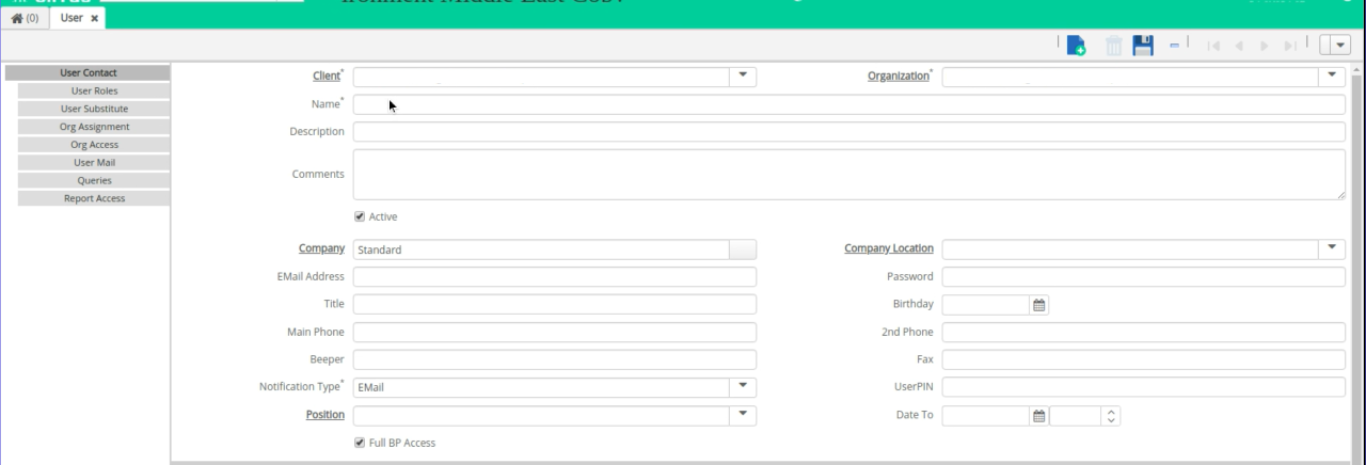Switch to the User Roles tab
Screen dimensions: 1366x465
click(94, 91)
